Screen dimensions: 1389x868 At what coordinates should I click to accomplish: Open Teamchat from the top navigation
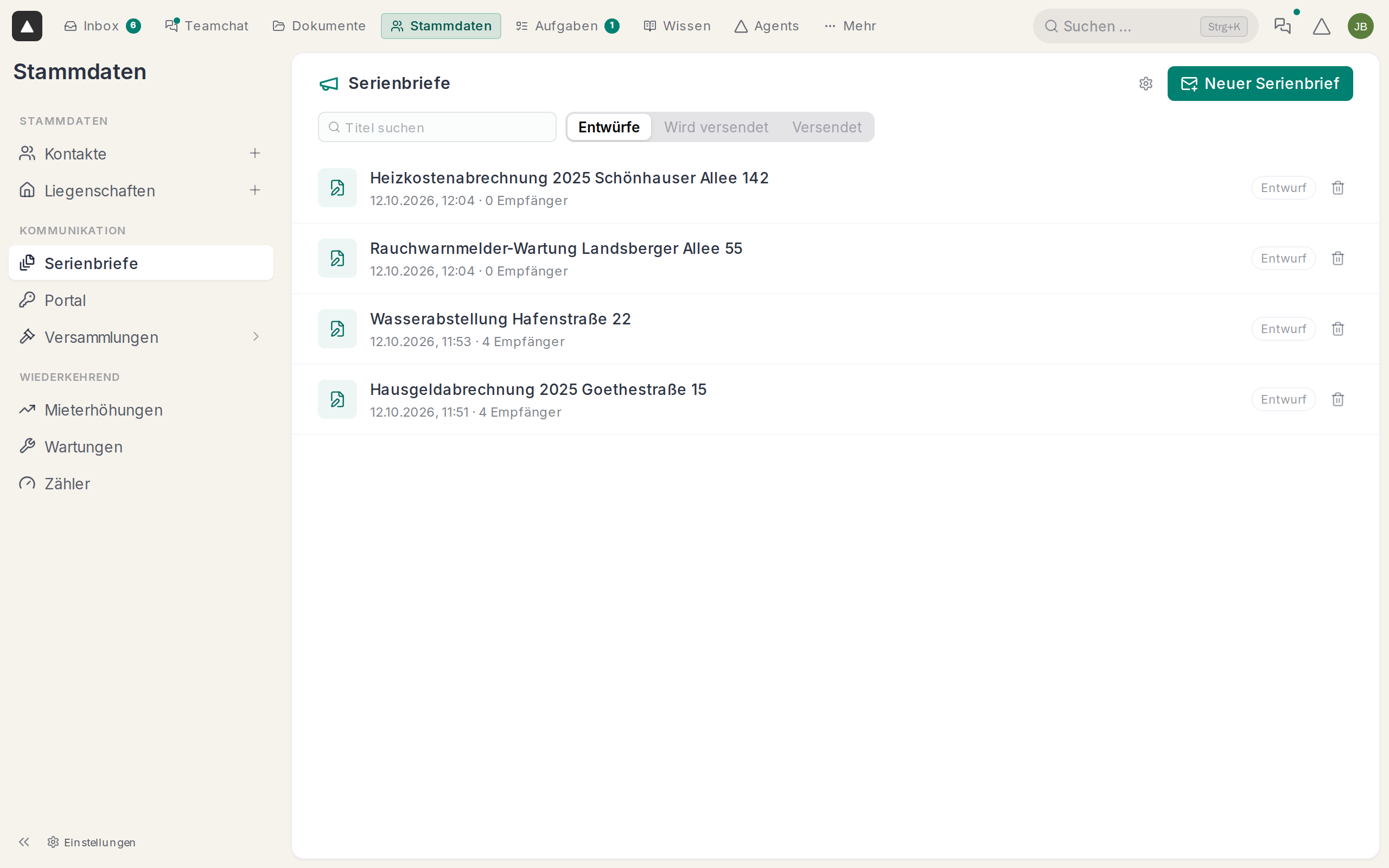207,26
